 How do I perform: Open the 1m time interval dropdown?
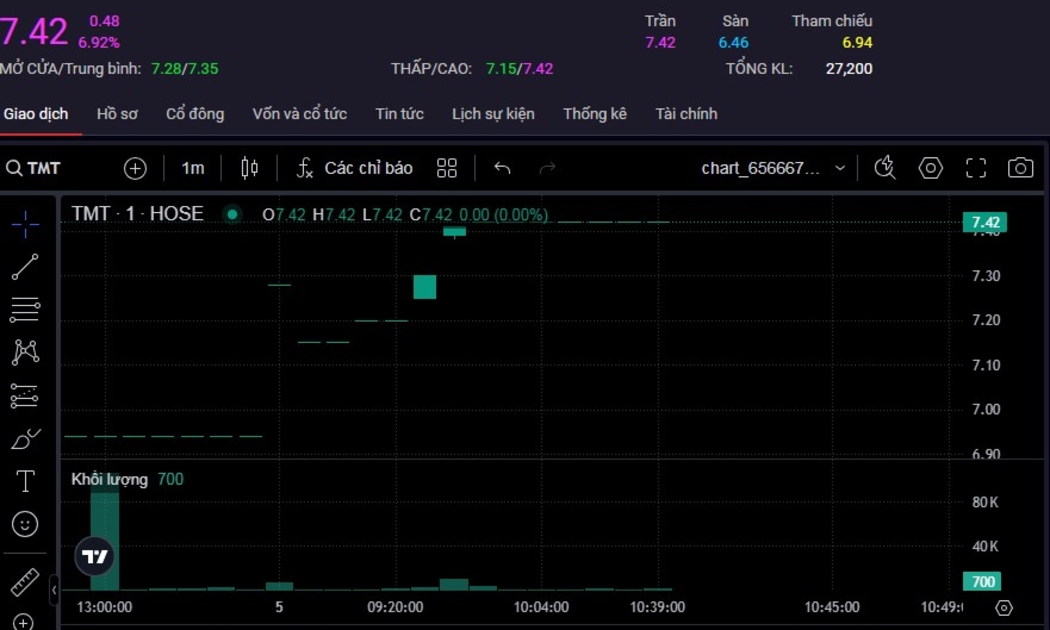[193, 168]
